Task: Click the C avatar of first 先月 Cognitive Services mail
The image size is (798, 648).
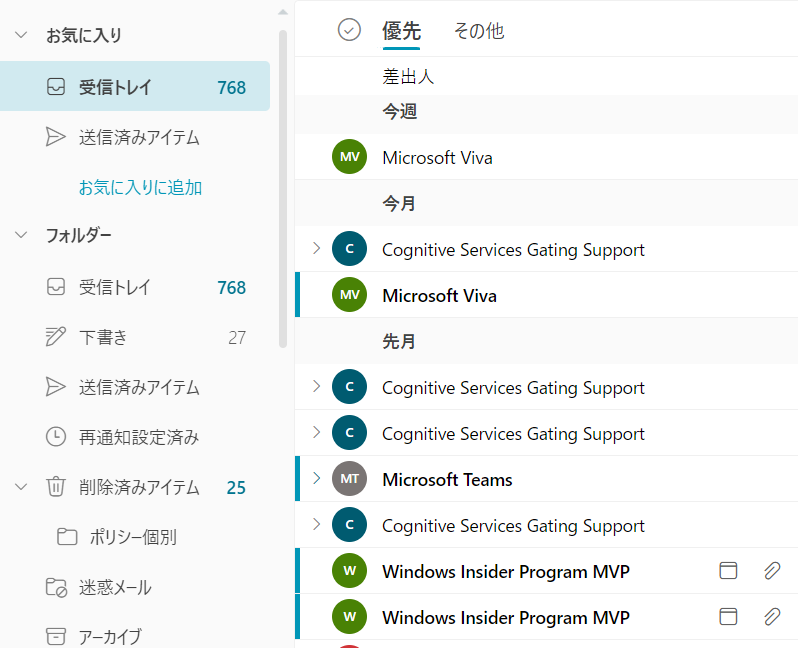Action: pyautogui.click(x=349, y=387)
